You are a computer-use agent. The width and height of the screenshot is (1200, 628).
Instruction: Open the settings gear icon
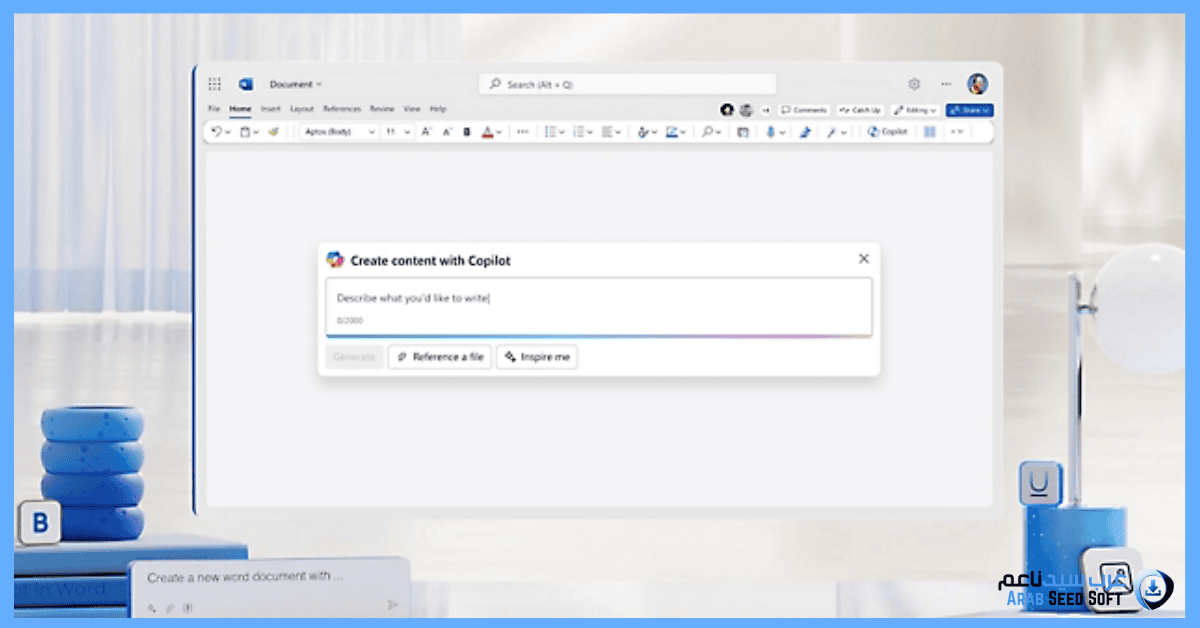tap(913, 84)
